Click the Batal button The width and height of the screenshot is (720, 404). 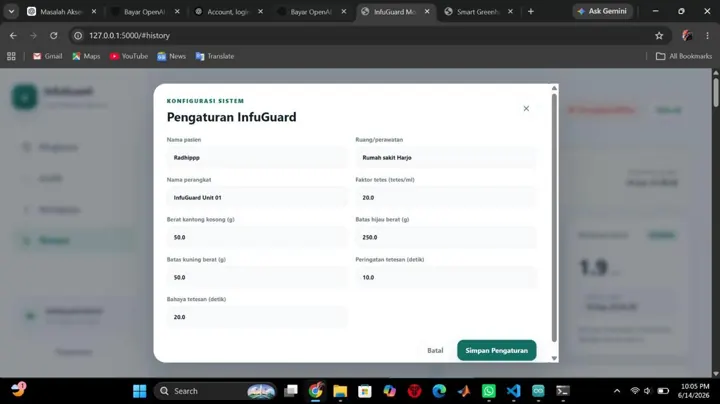coord(435,350)
